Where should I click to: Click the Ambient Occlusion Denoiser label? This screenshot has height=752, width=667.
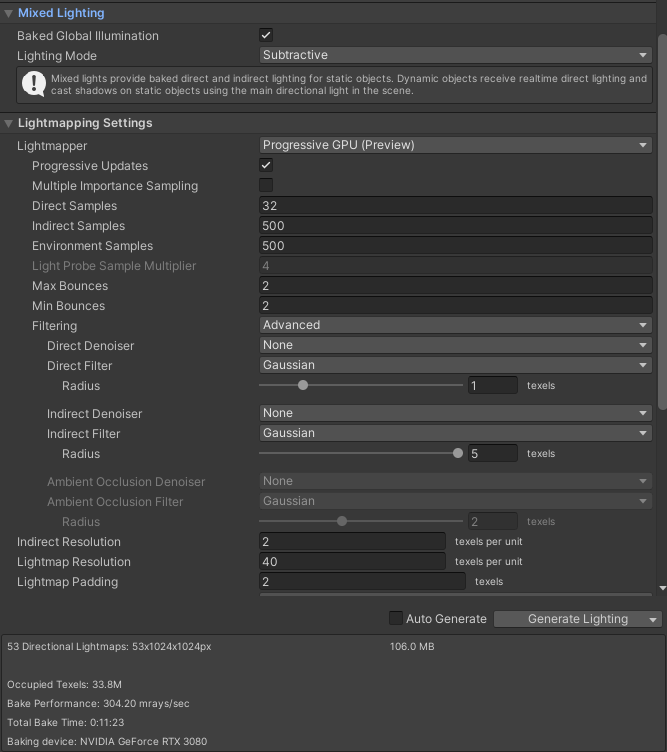[126, 482]
